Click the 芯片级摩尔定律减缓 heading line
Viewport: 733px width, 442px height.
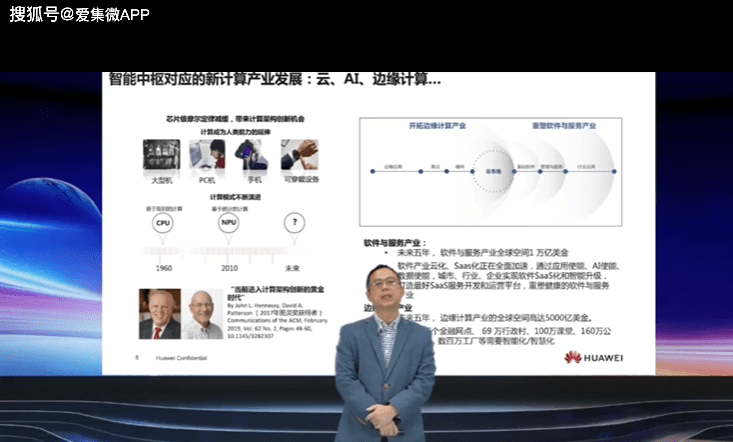[235, 119]
